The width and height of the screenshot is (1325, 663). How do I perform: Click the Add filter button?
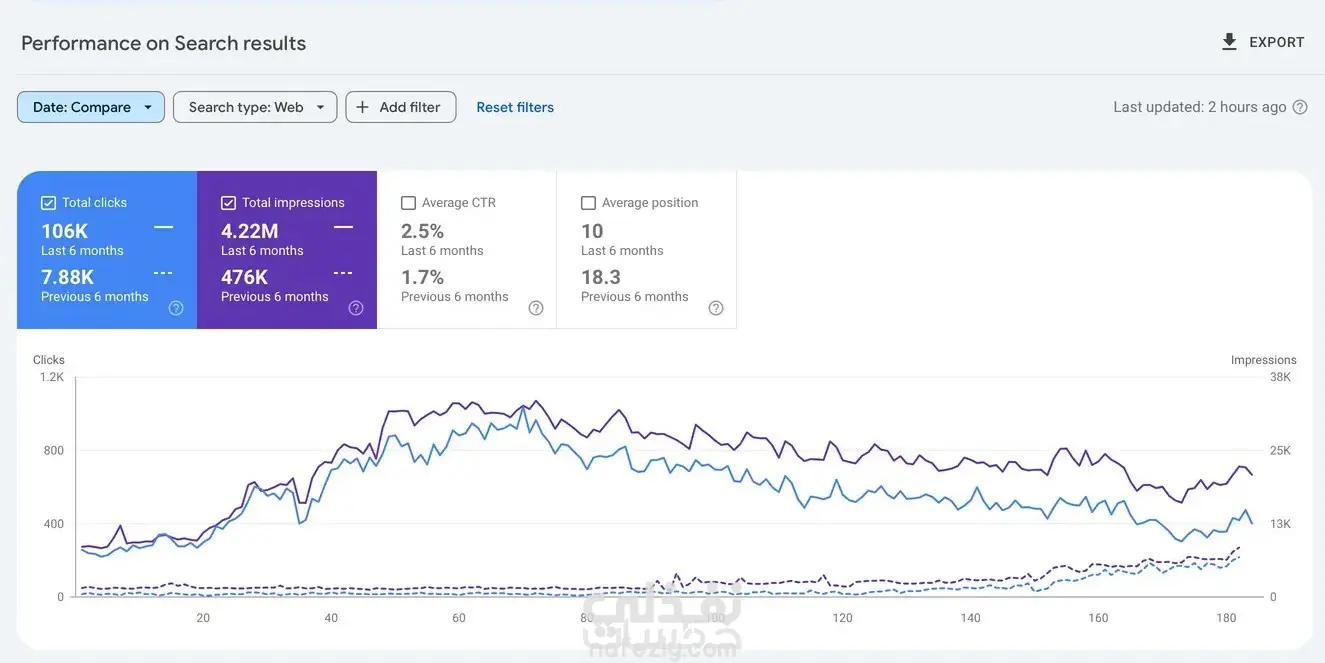coord(401,107)
